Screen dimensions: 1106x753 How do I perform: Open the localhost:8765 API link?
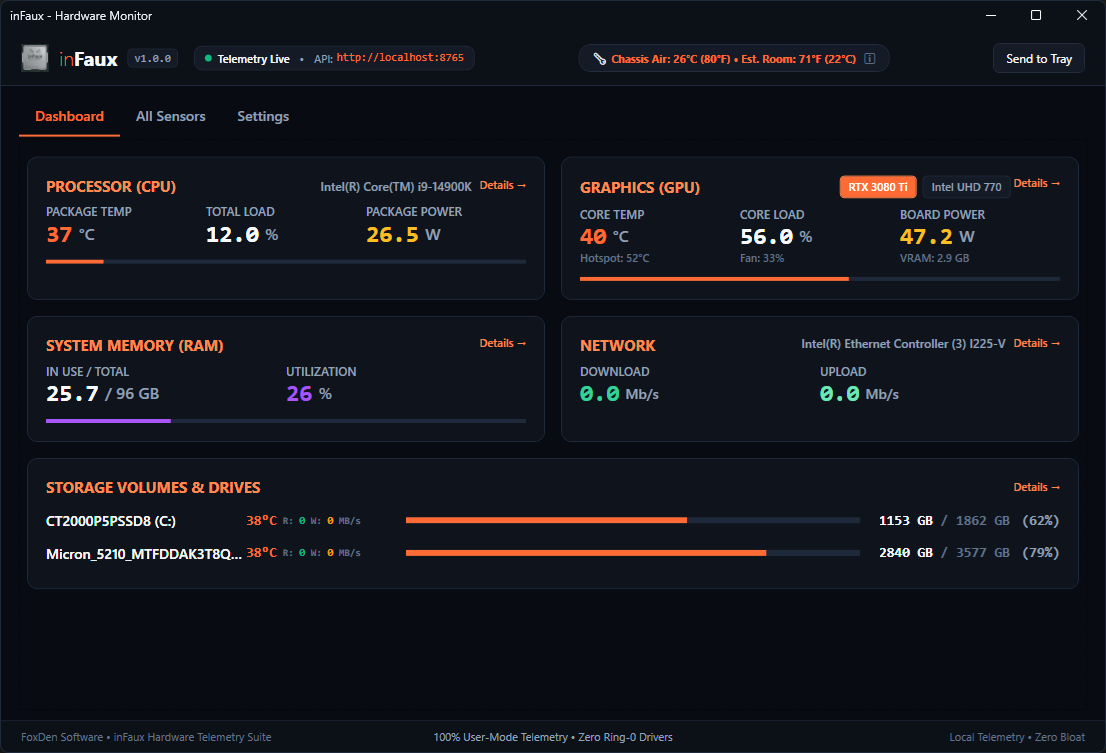pyautogui.click(x=400, y=58)
